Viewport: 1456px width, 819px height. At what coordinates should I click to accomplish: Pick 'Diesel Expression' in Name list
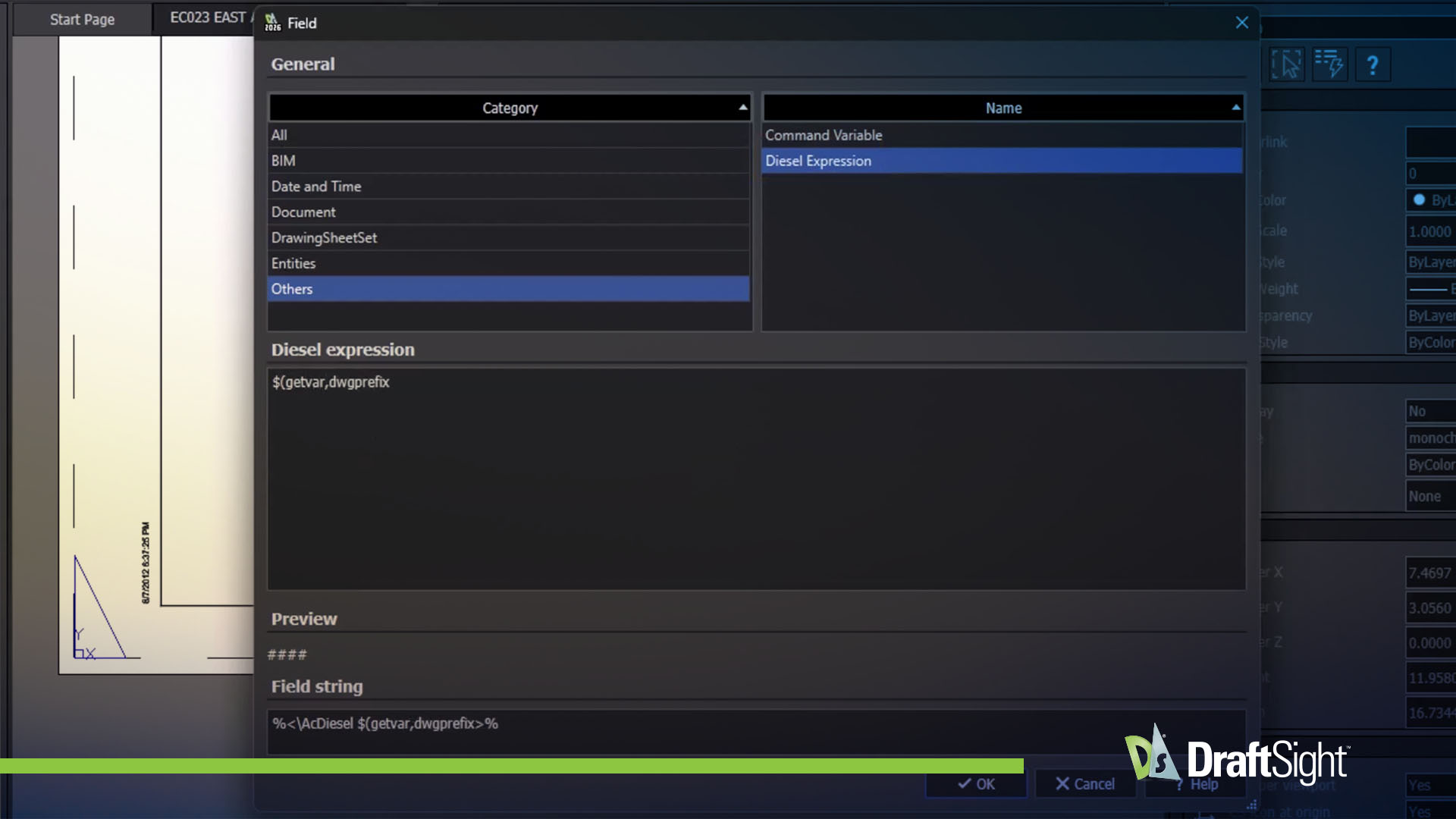[1002, 161]
